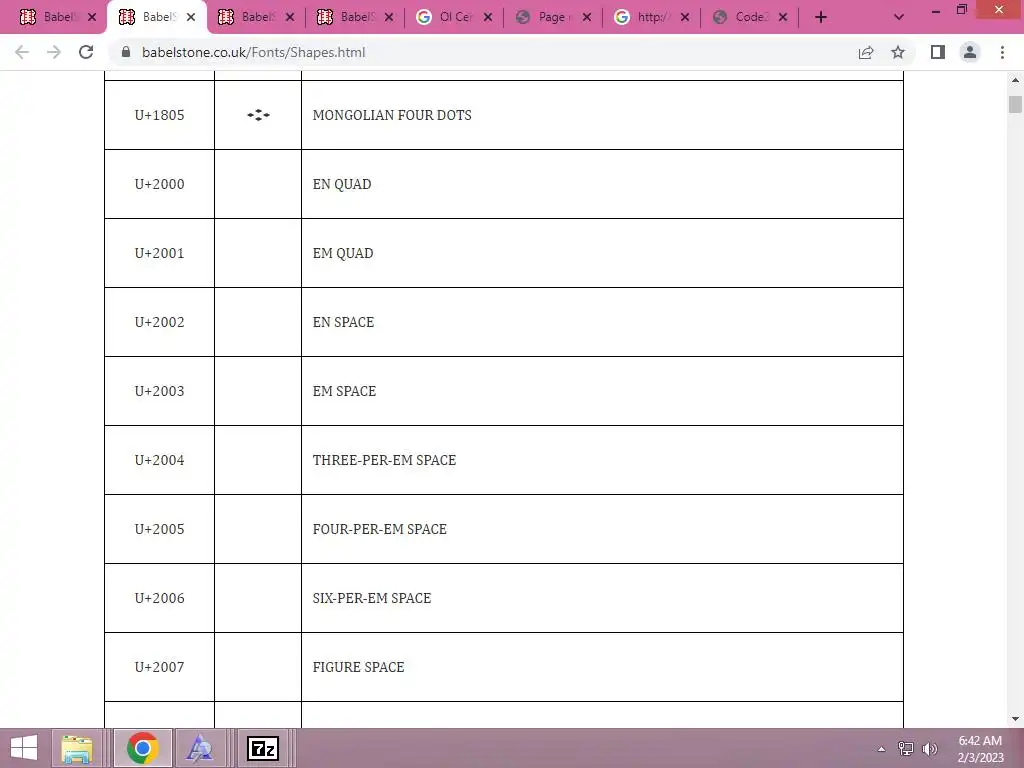Select the U+2003 code point cell
This screenshot has width=1024, height=768.
pos(159,391)
